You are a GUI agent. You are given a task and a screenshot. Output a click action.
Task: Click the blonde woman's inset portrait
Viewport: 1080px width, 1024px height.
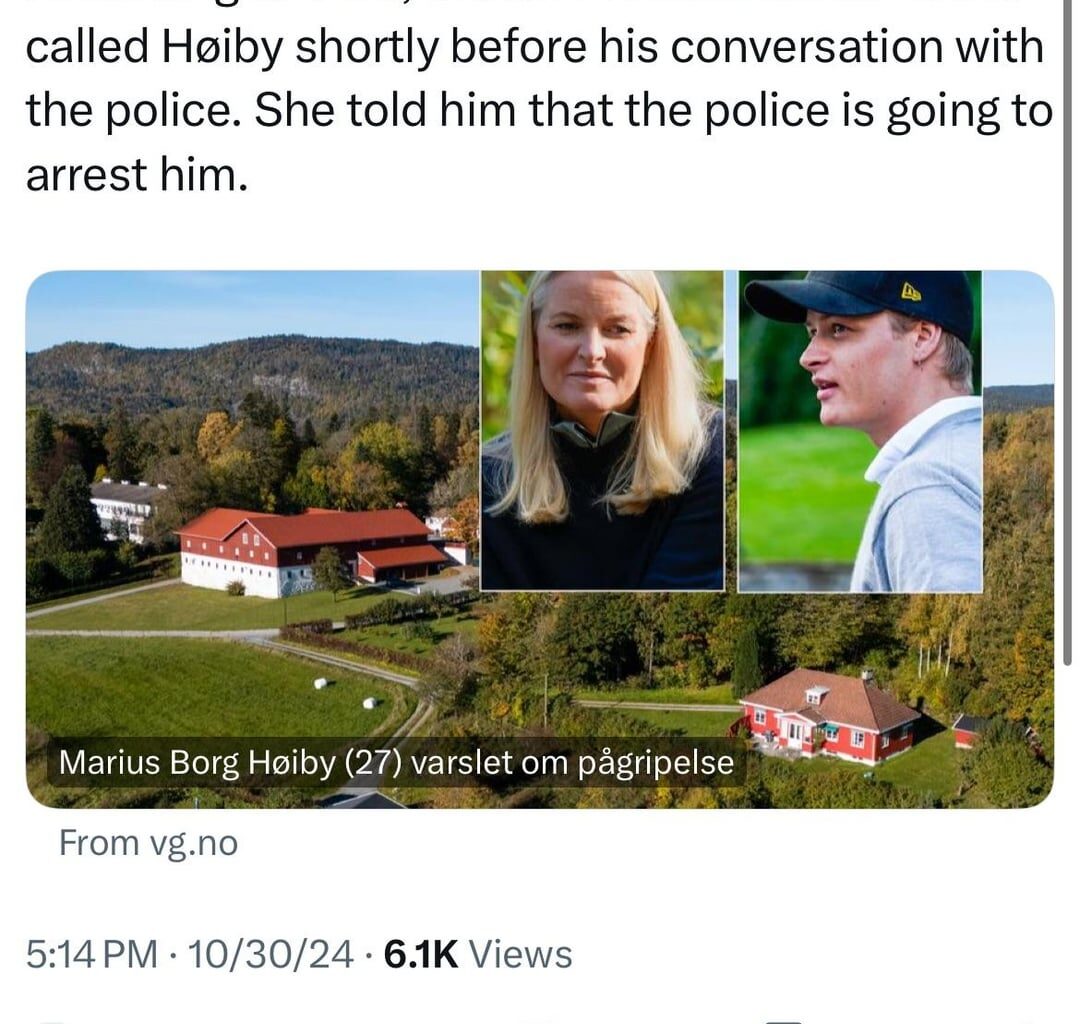[x=603, y=430]
